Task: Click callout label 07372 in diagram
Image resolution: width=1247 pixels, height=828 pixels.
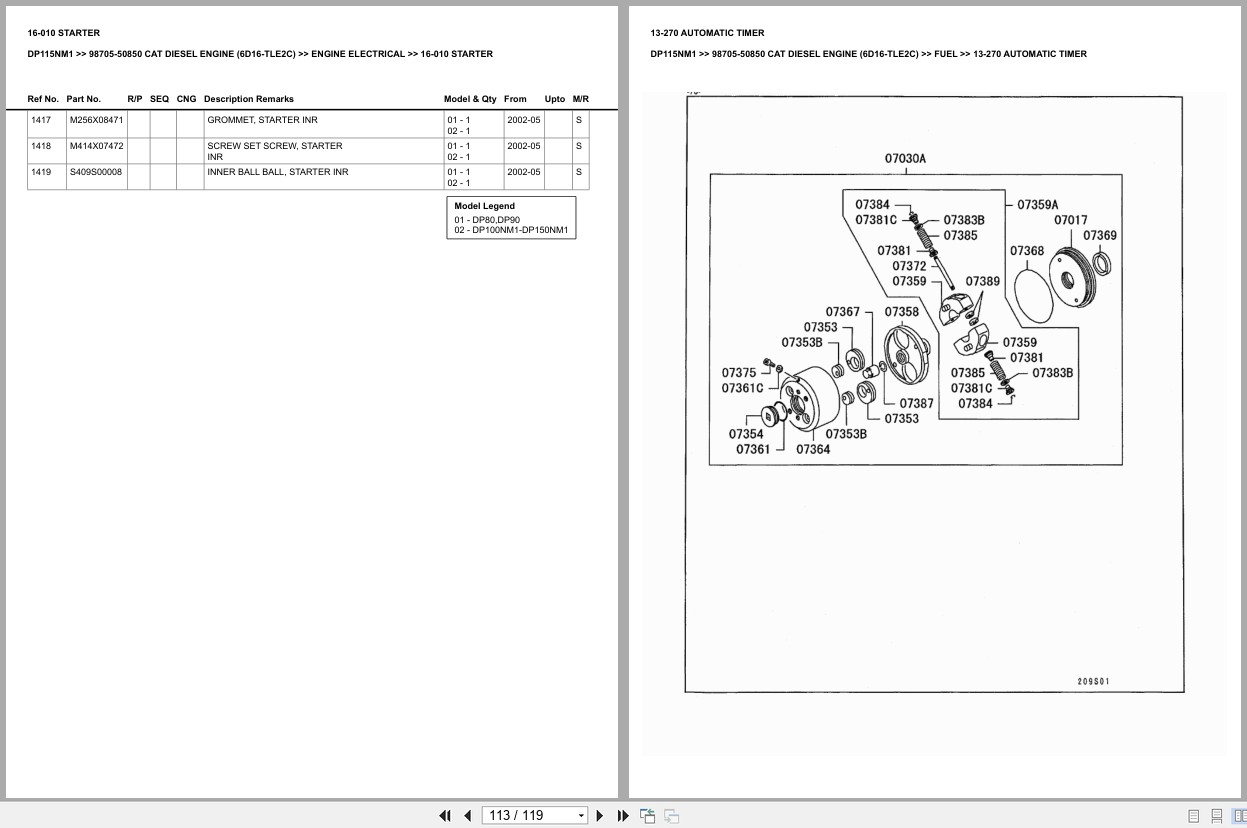Action: tap(910, 266)
